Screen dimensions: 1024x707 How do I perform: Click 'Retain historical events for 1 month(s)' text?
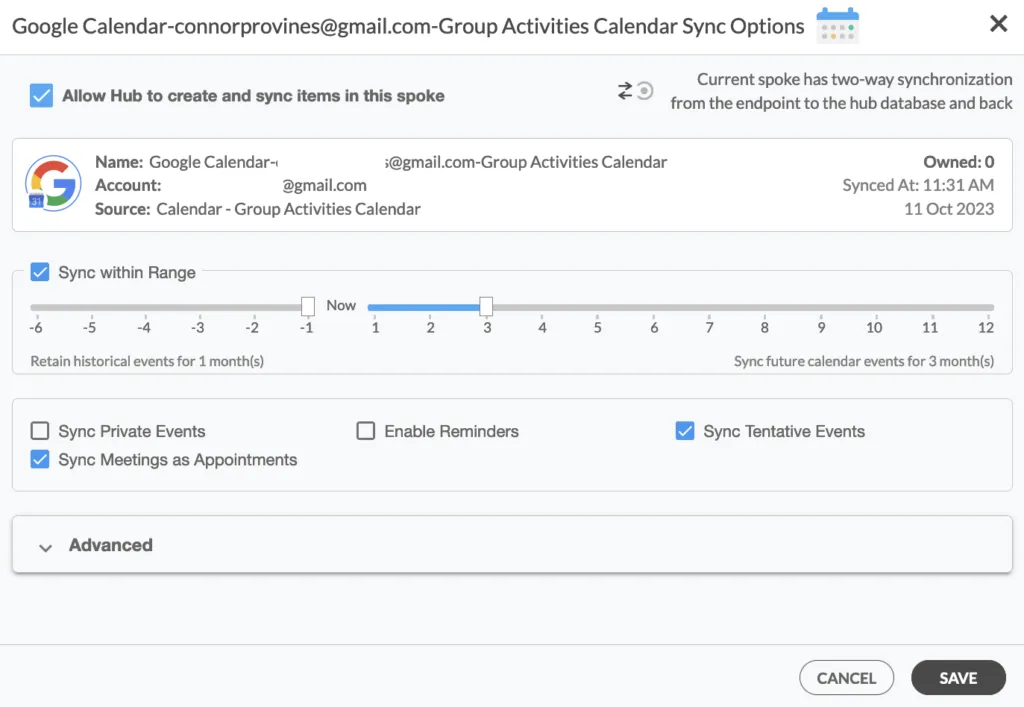click(147, 361)
